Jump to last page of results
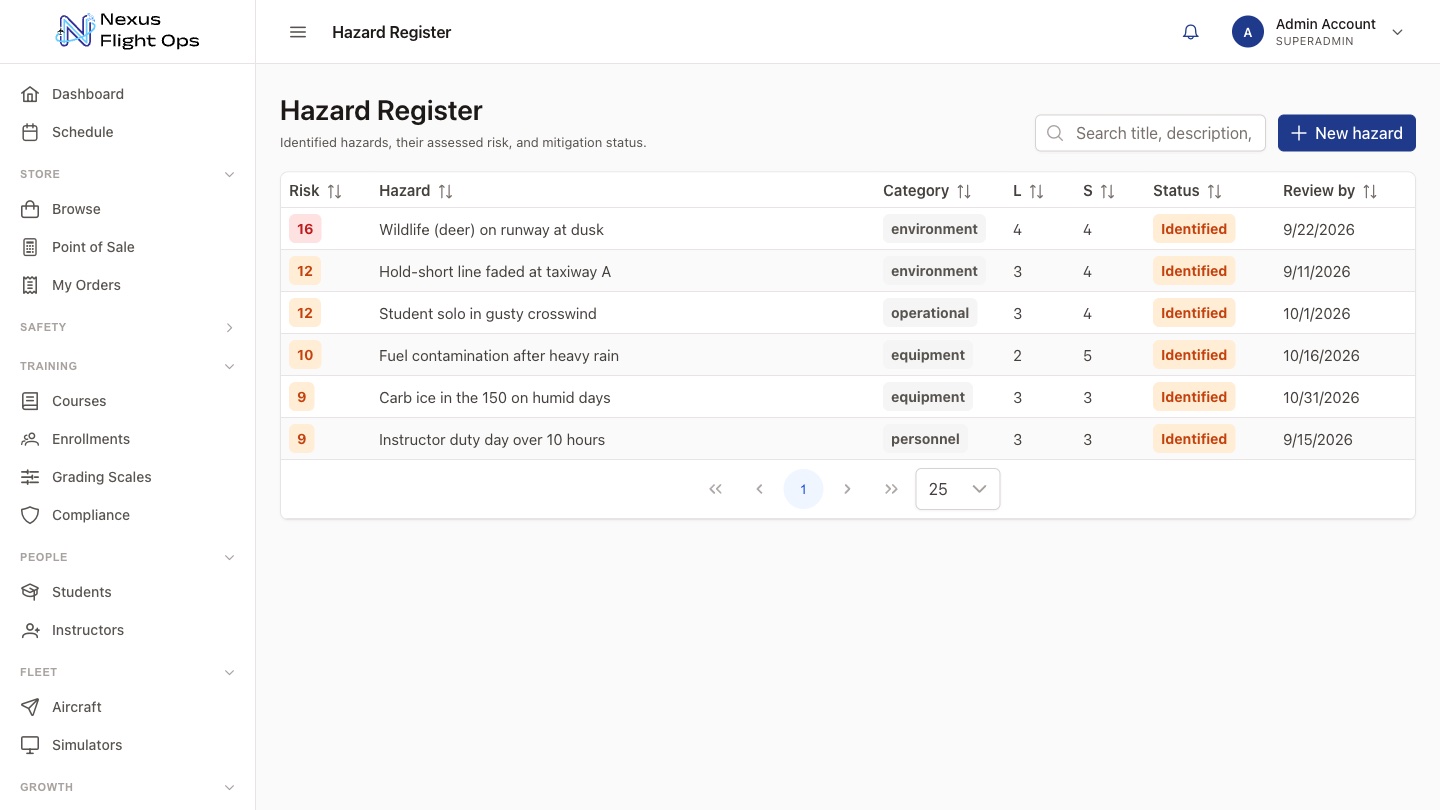1440x810 pixels. point(891,489)
